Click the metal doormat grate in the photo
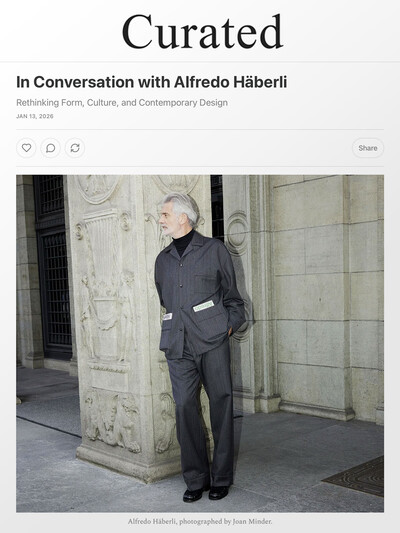The image size is (400, 533). tap(355, 476)
